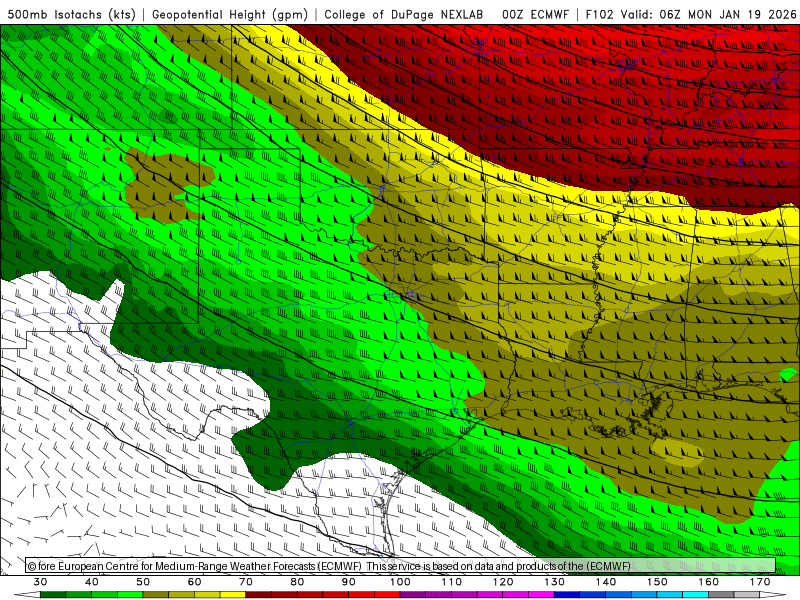Click the '120' value on the color scale
800x600 pixels.
click(x=503, y=582)
